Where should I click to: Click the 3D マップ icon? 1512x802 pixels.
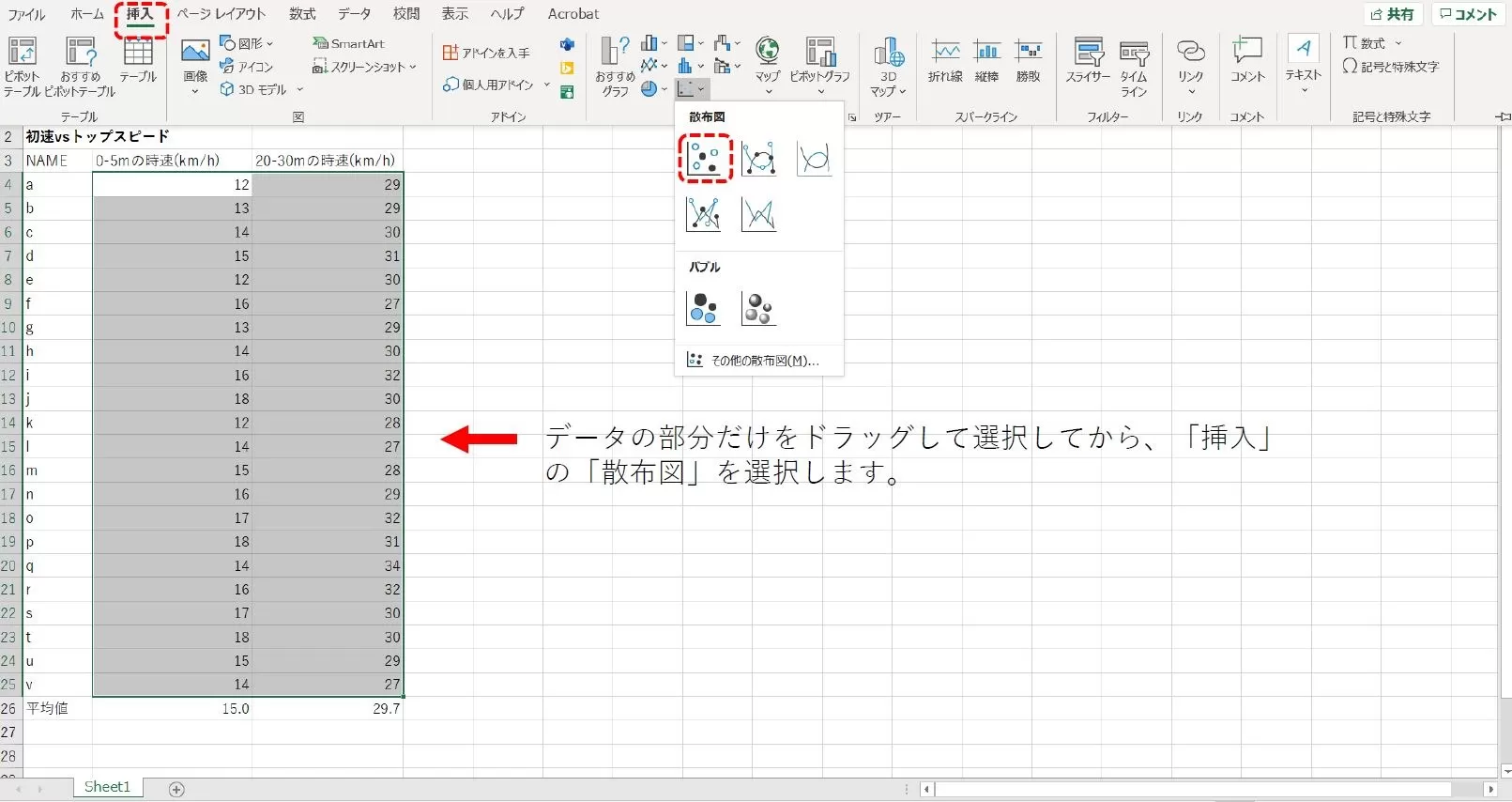(887, 66)
